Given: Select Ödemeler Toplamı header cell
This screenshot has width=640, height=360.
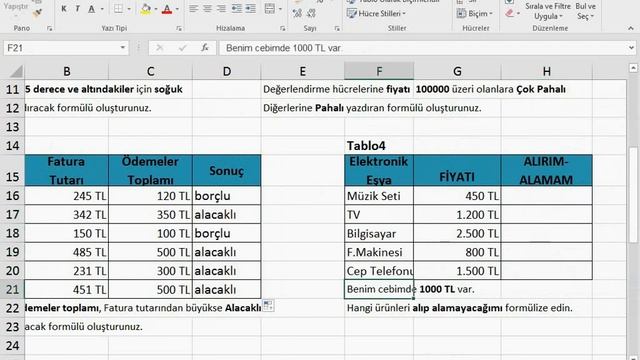Looking at the screenshot, I should click(151, 170).
